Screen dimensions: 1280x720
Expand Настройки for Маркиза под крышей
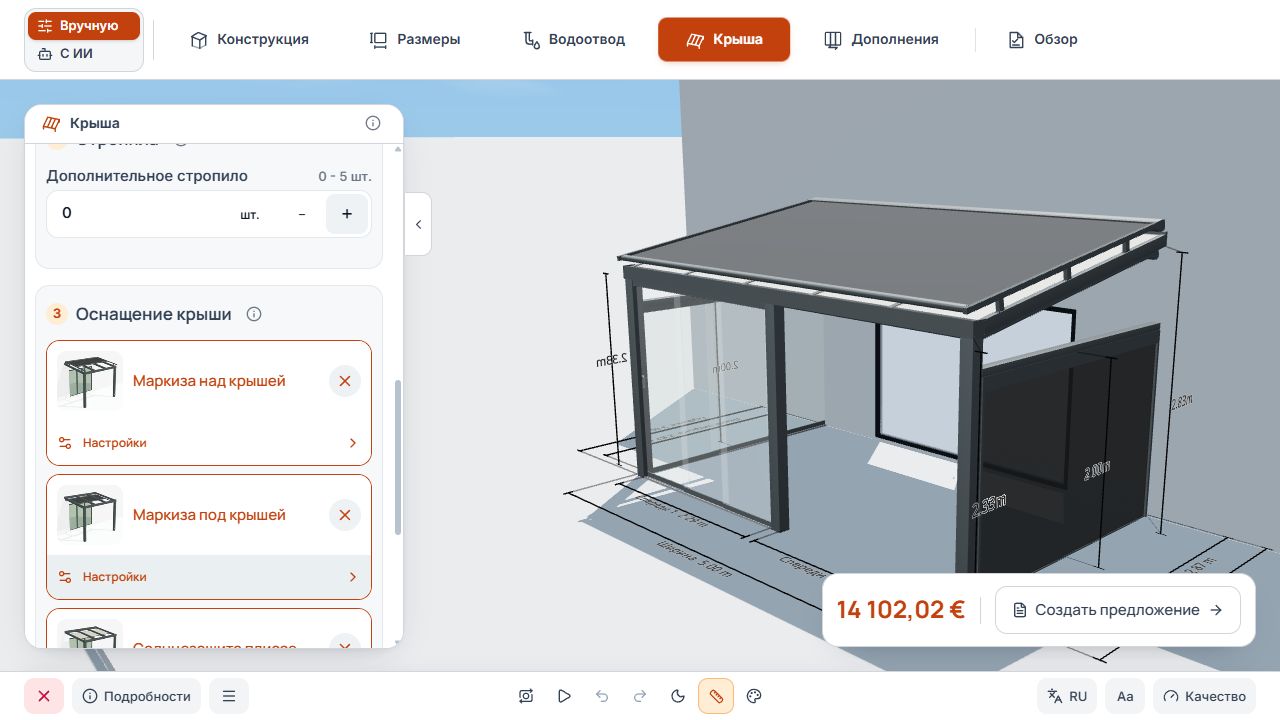pyautogui.click(x=209, y=577)
